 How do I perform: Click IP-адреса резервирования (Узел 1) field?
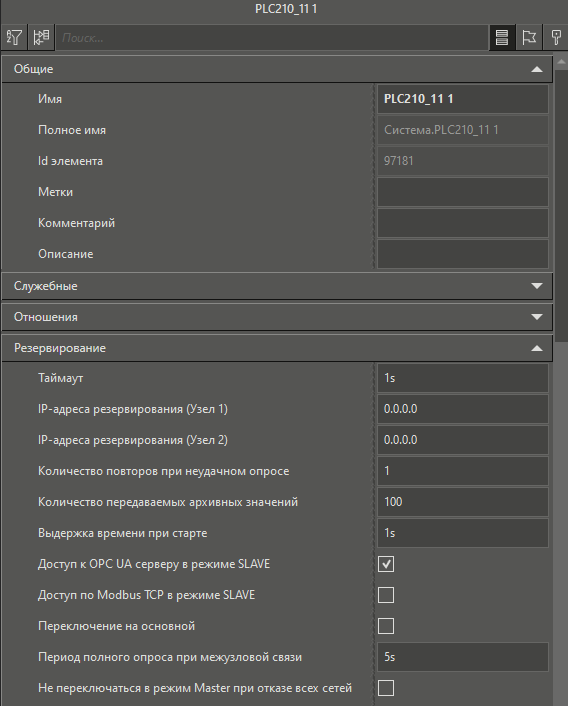pyautogui.click(x=463, y=409)
